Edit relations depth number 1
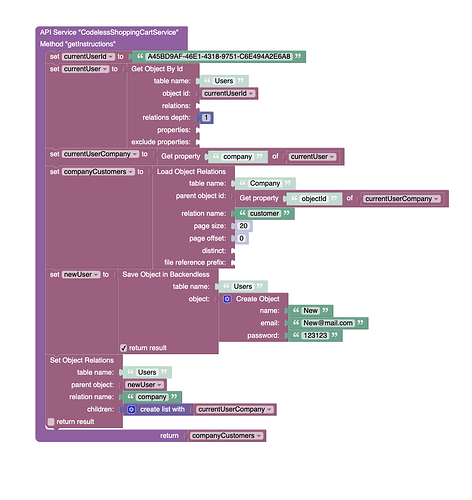This screenshot has height=500, width=472. (206, 118)
